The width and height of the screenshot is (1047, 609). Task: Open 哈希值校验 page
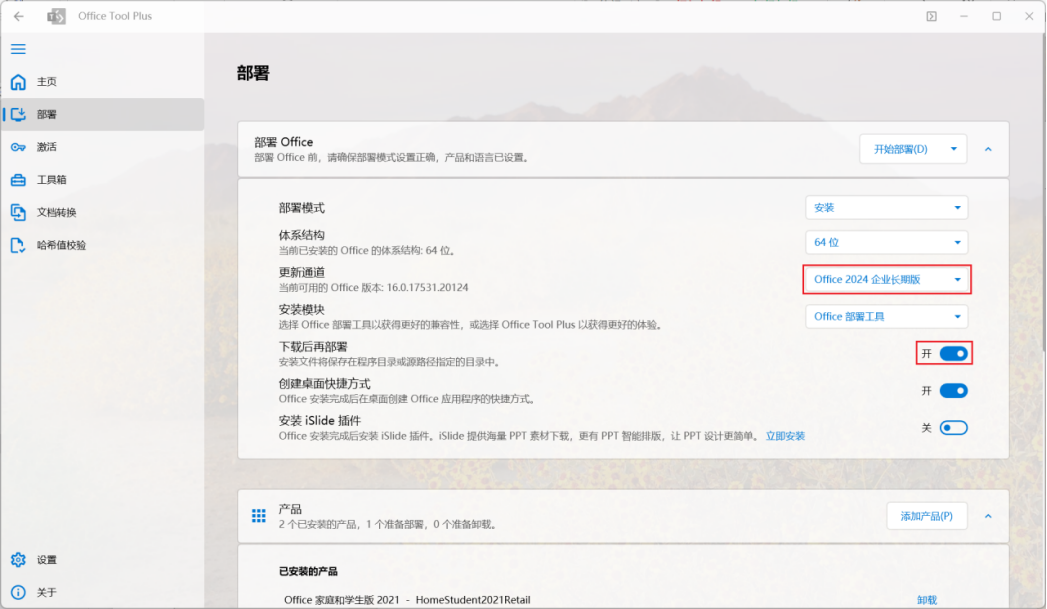[103, 245]
